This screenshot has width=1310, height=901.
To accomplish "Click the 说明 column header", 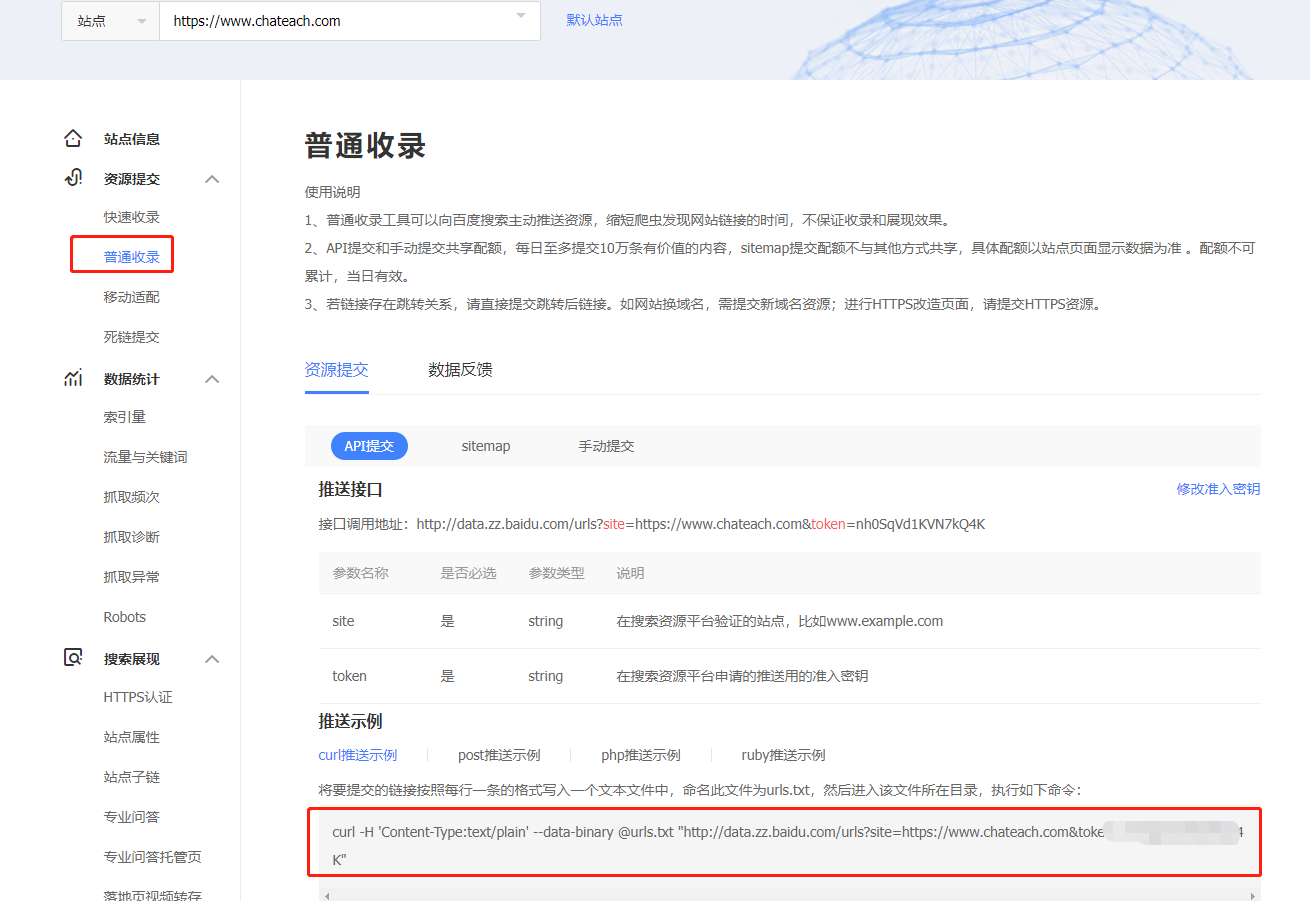I will 630,573.
